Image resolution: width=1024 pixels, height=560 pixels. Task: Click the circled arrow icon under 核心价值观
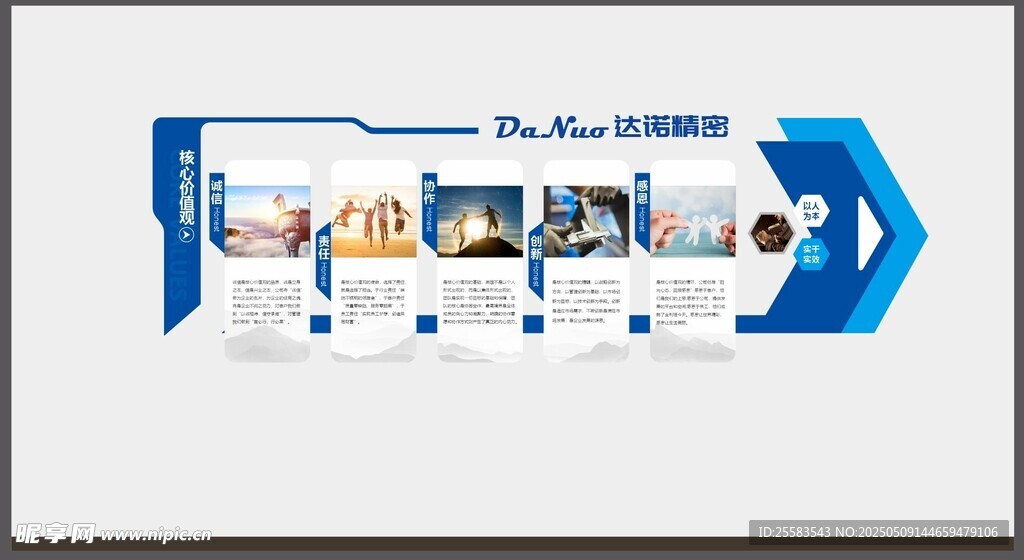186,235
